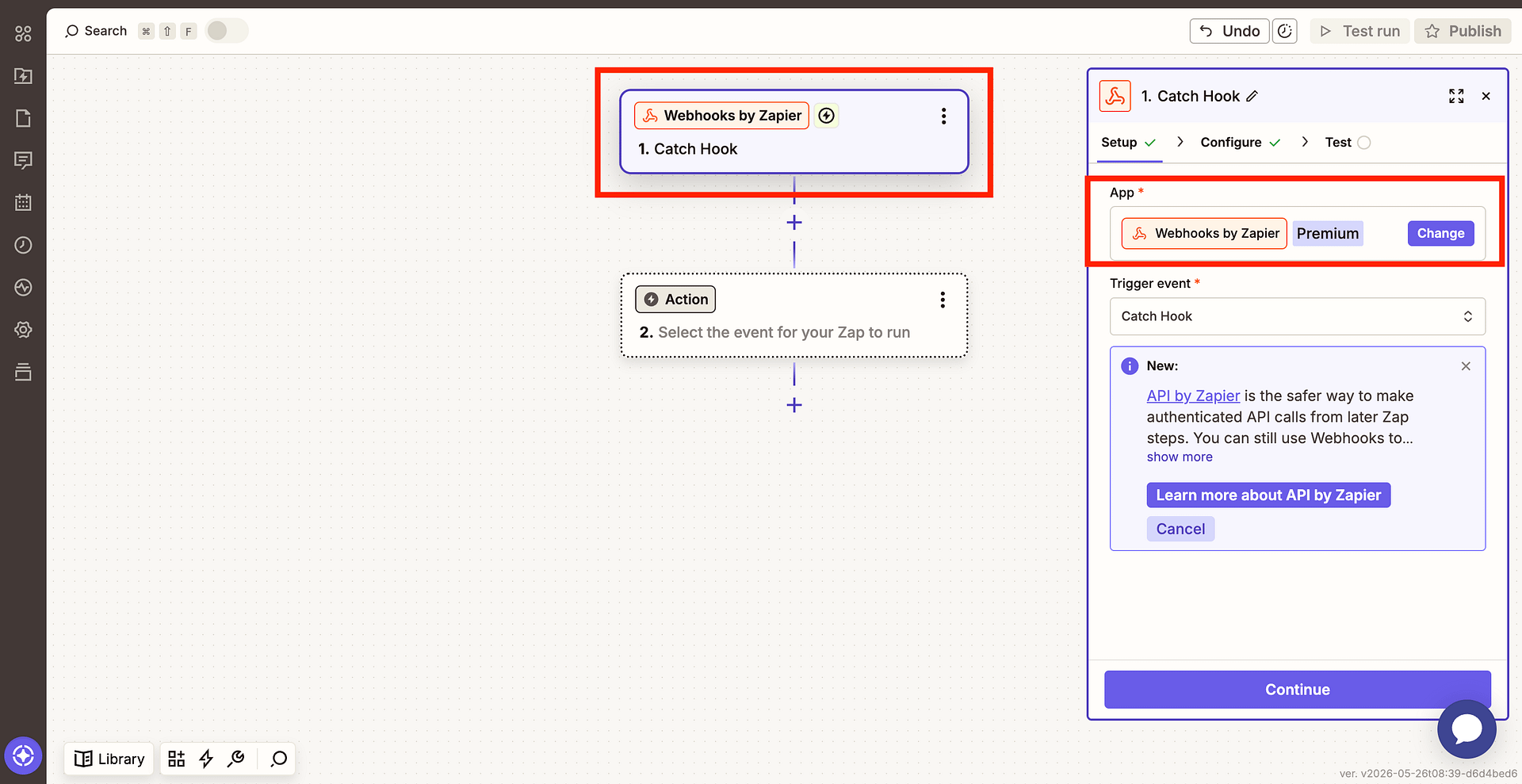Click the Search field in top bar

(x=96, y=31)
